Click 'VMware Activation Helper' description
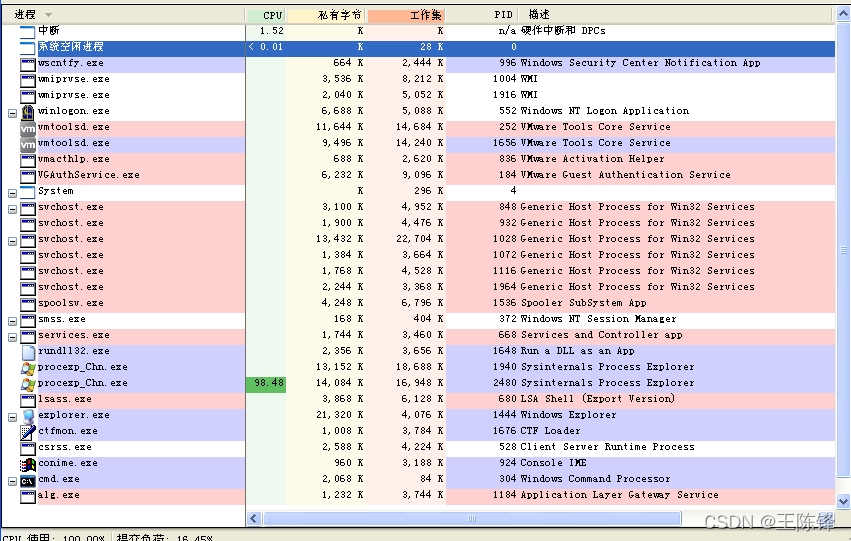This screenshot has width=851, height=541. coord(592,159)
